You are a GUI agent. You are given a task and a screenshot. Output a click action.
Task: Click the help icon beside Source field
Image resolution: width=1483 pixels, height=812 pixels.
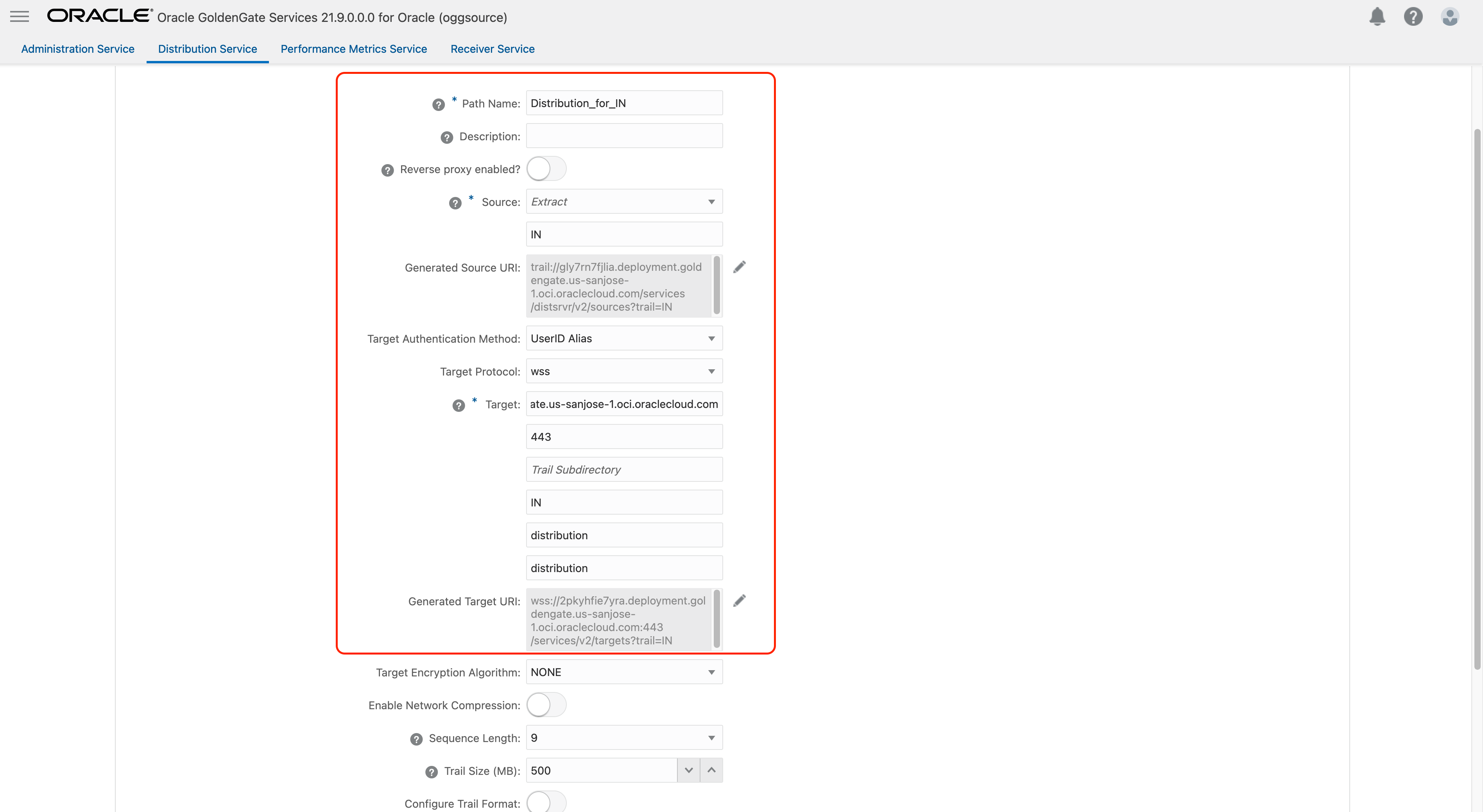455,202
